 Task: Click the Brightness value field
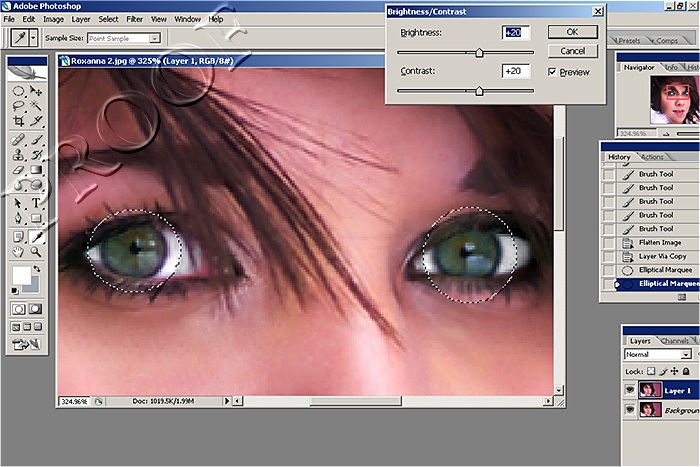(x=516, y=33)
